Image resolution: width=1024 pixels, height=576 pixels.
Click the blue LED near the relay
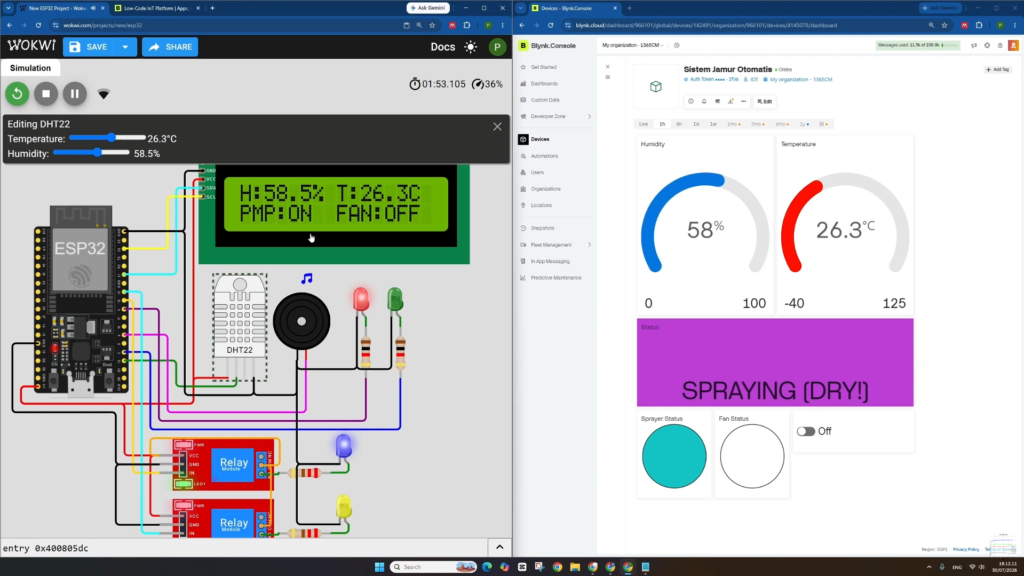344,446
